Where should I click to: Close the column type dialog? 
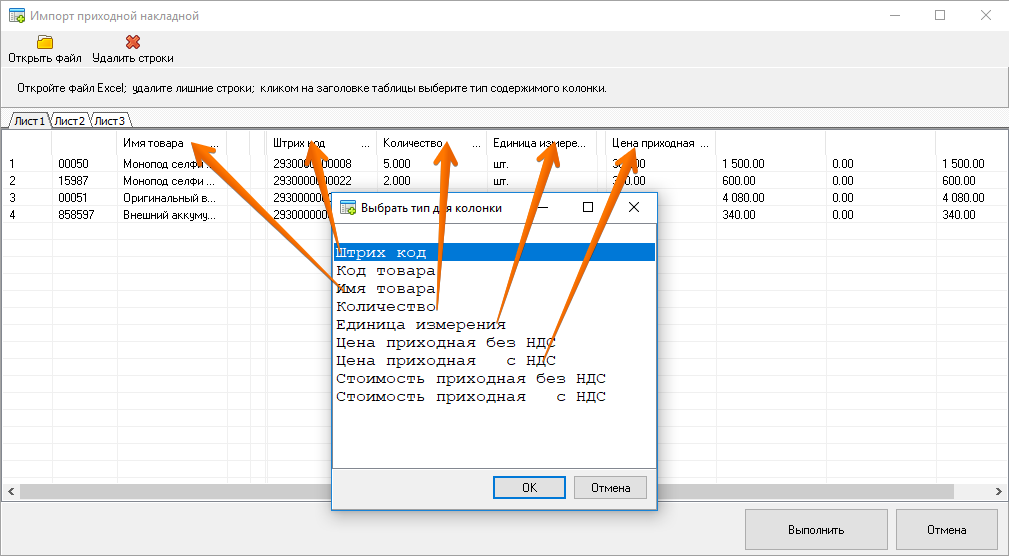click(634, 207)
